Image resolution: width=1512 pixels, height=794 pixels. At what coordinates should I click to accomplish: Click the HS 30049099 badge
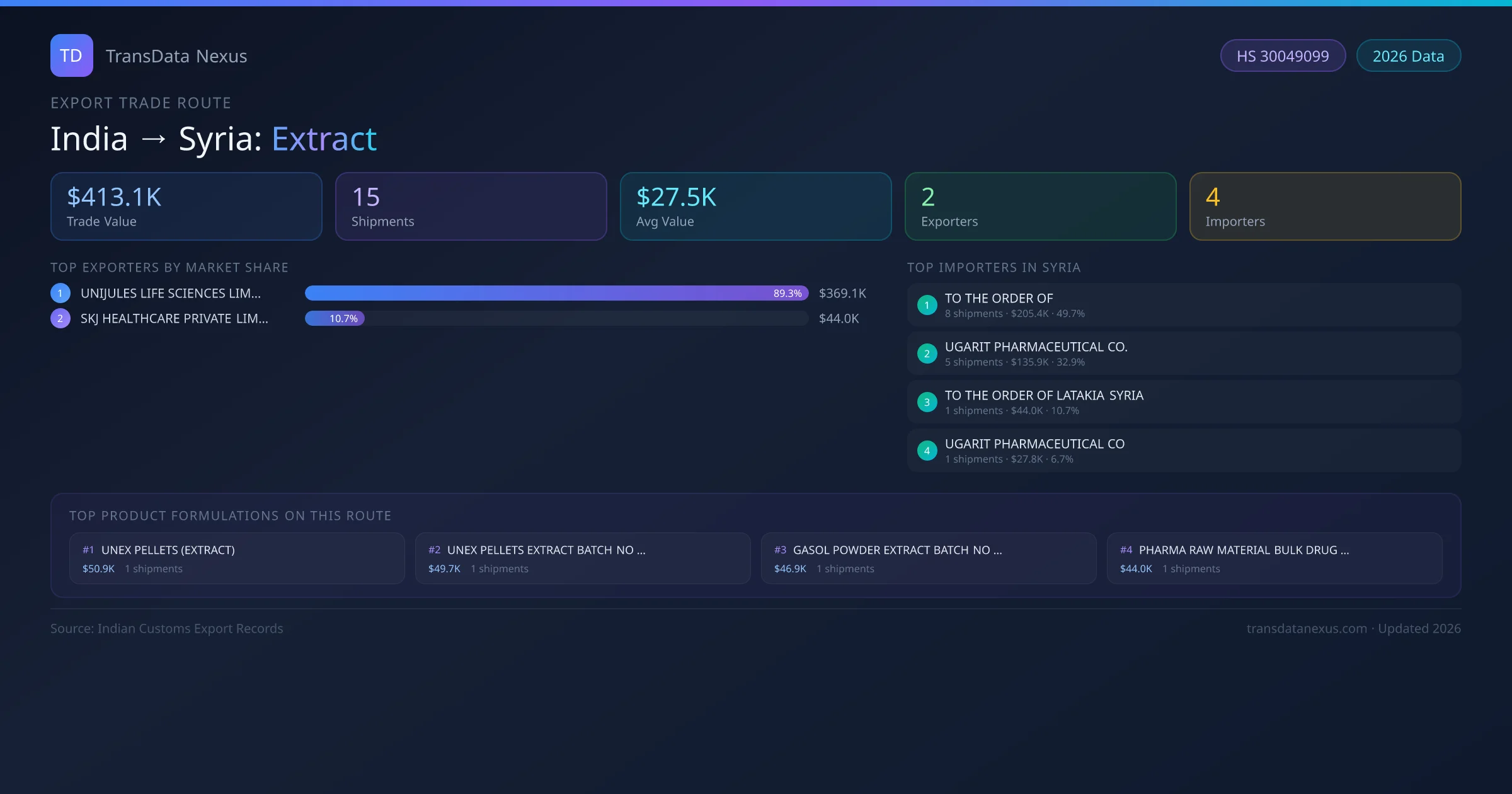(x=1283, y=56)
